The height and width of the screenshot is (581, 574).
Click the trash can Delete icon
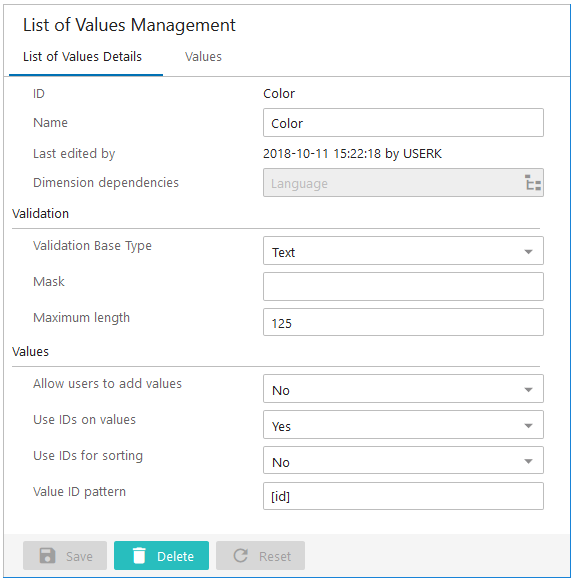(139, 556)
